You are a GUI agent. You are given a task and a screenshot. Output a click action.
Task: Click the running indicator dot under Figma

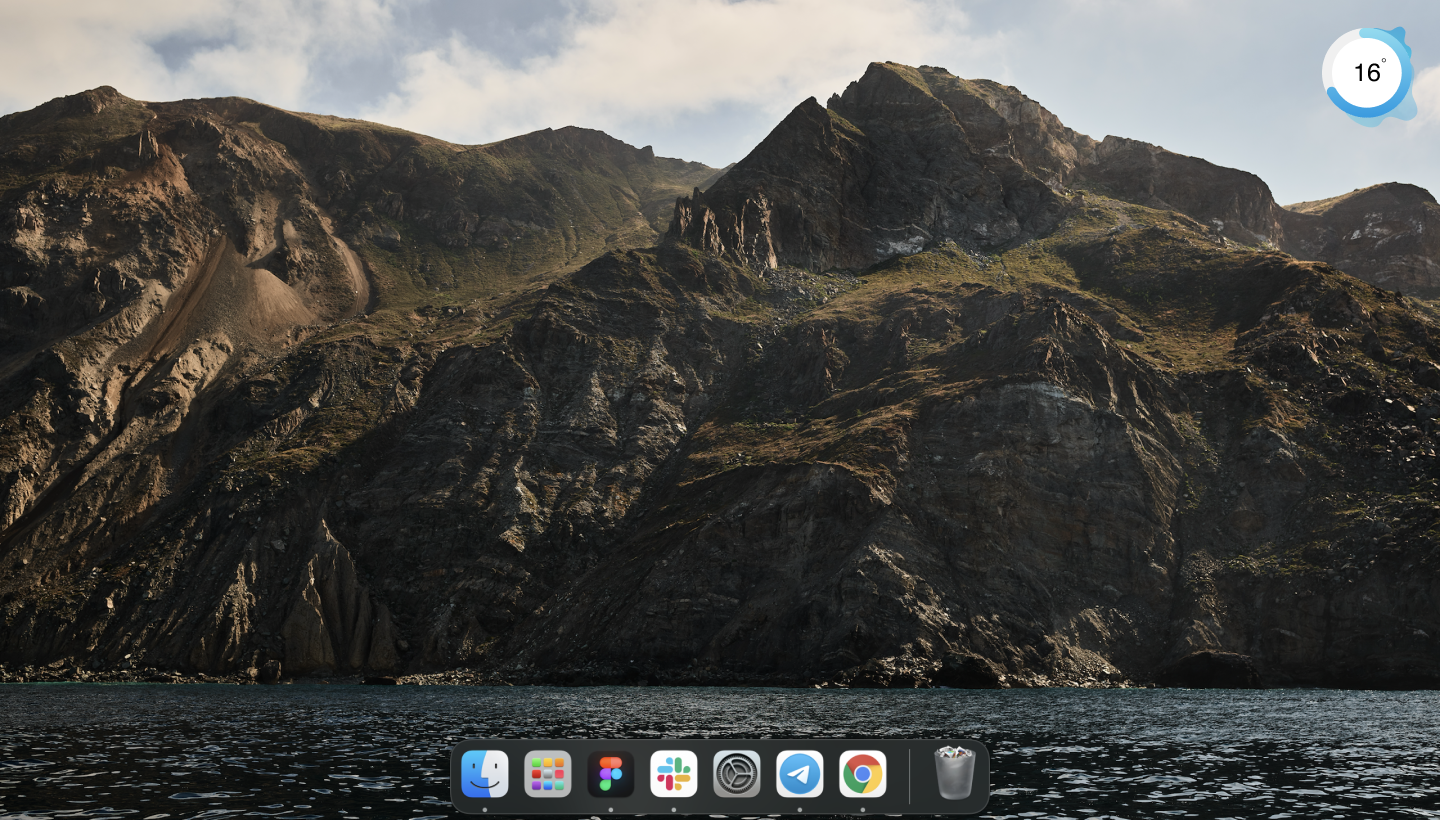tap(611, 809)
